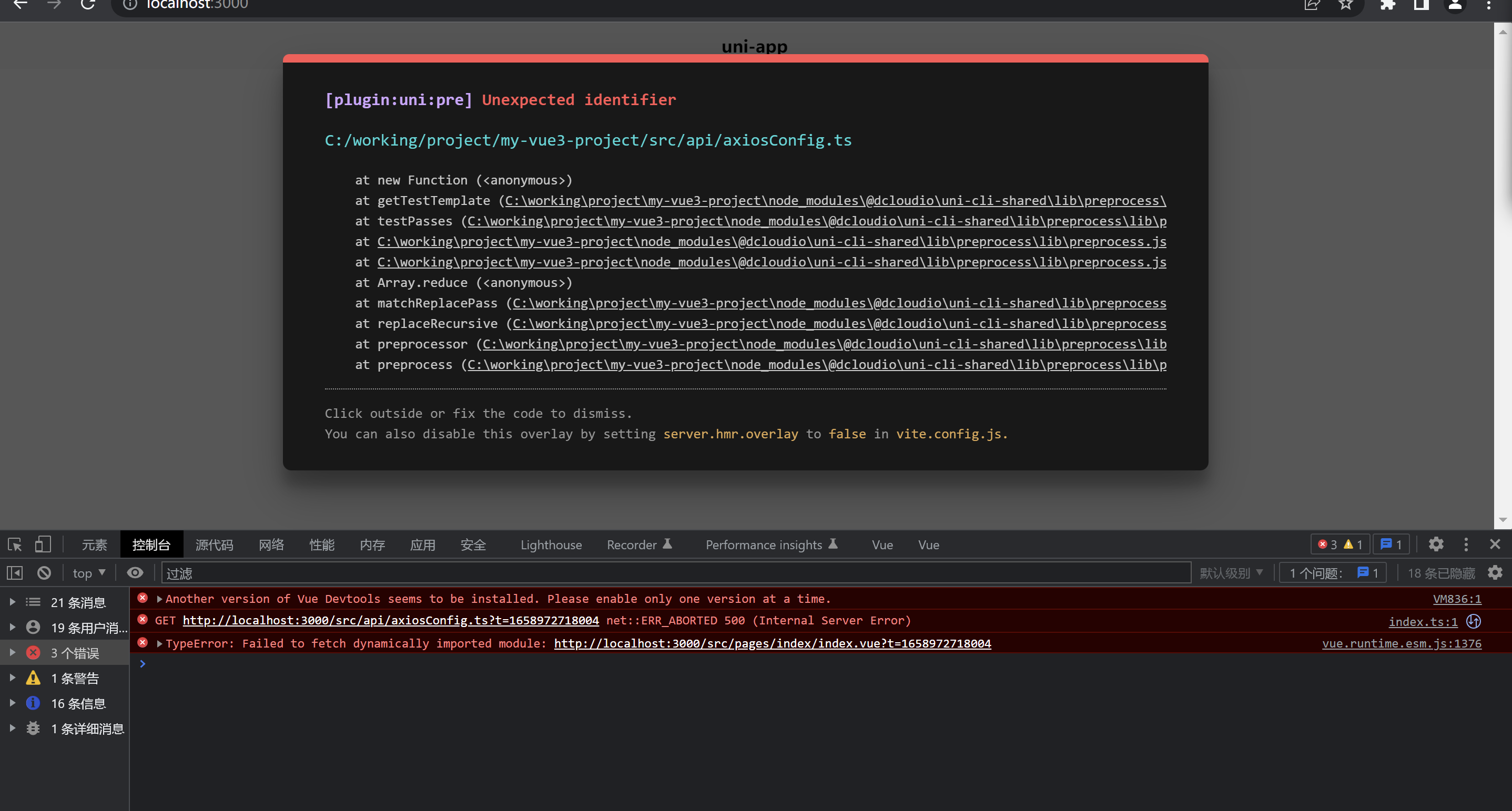Toggle the console sidebar panel icon
The image size is (1512, 811).
pos(15,573)
